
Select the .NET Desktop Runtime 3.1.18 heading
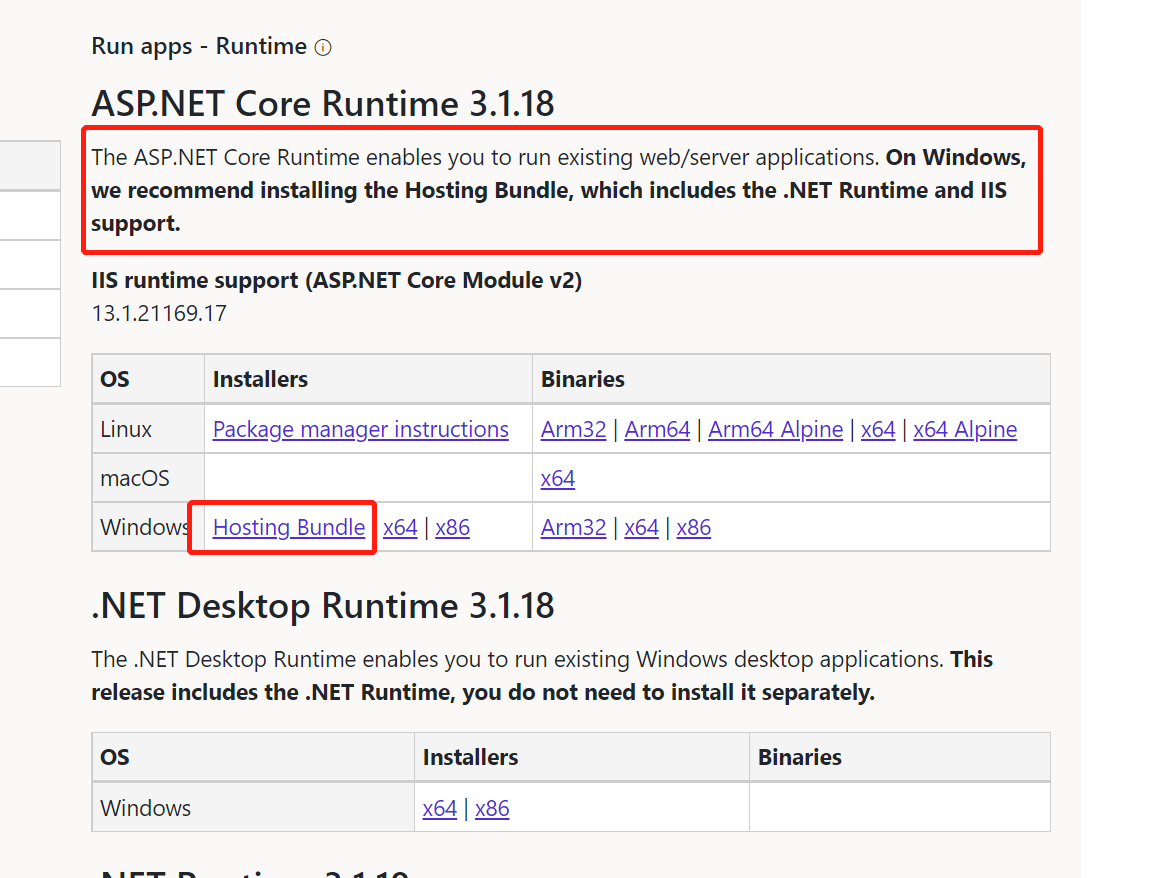(x=322, y=605)
